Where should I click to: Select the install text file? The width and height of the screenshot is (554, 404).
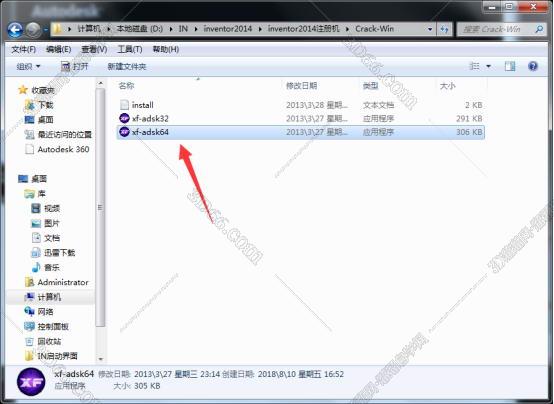click(x=300, y=105)
